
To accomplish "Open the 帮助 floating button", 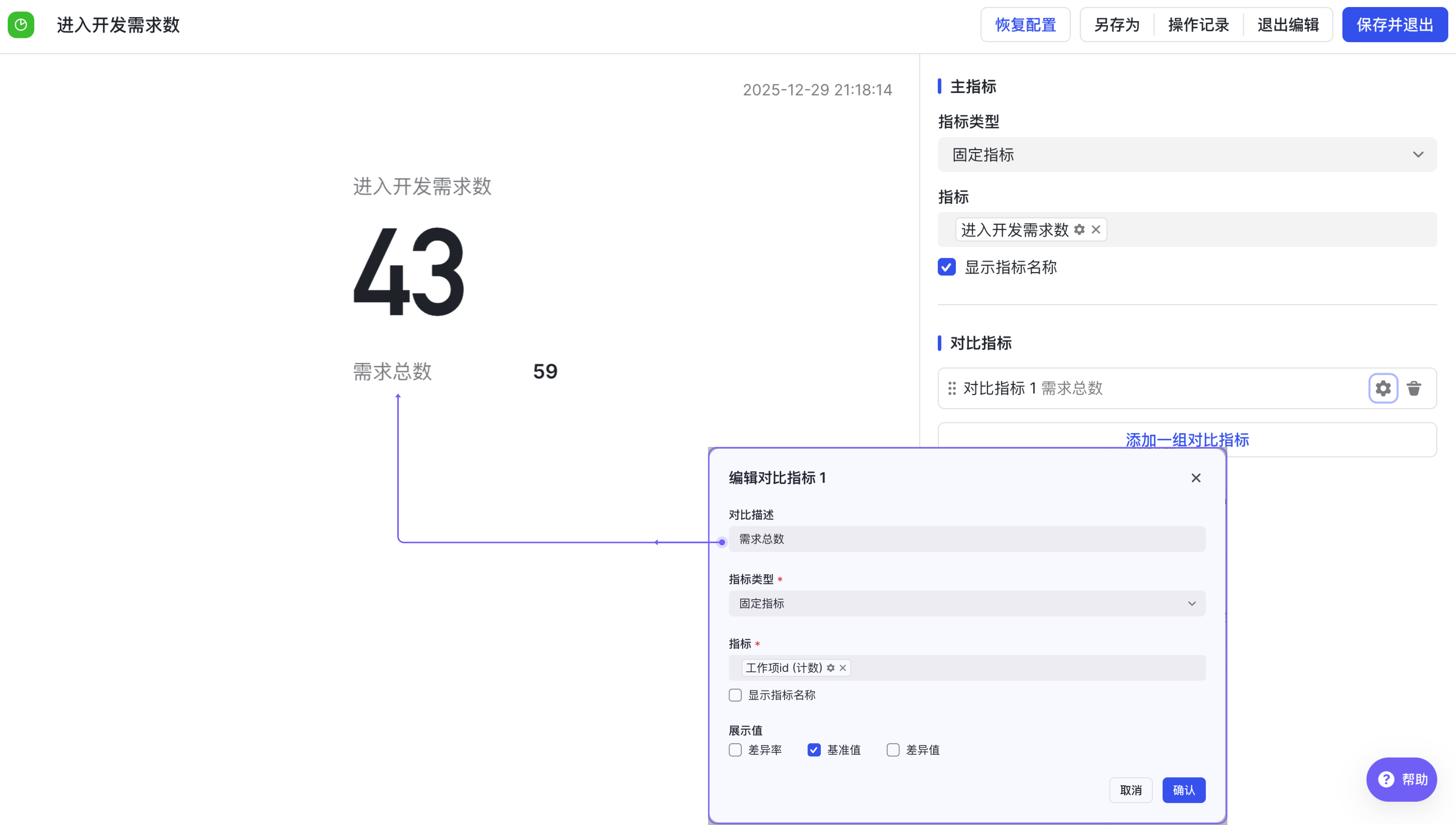I will [x=1402, y=779].
